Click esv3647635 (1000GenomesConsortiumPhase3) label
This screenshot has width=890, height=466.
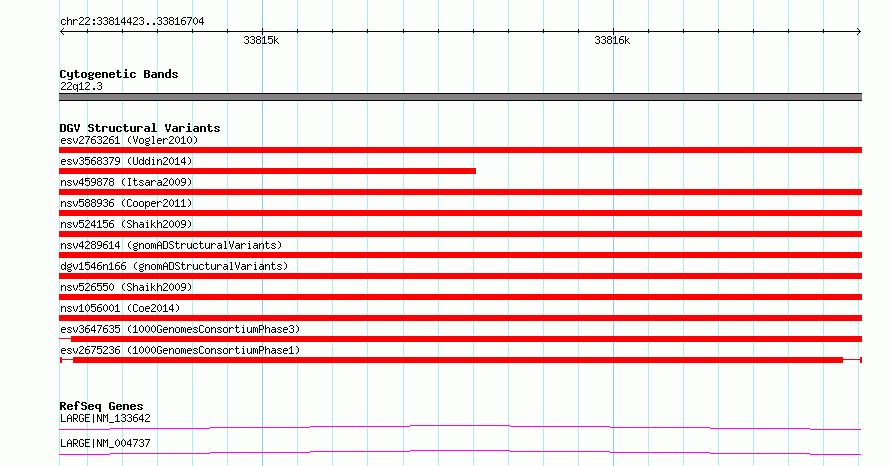click(x=180, y=329)
